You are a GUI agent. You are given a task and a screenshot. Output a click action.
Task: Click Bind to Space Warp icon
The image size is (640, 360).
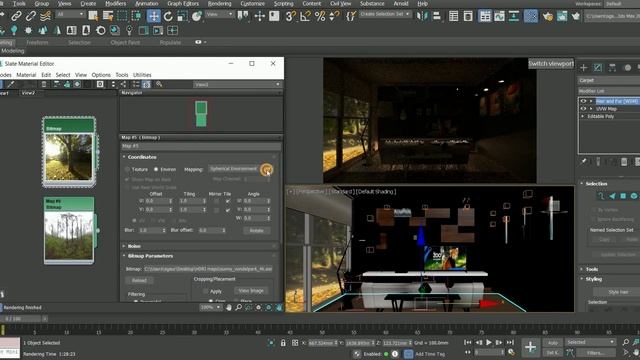pyautogui.click(x=46, y=16)
